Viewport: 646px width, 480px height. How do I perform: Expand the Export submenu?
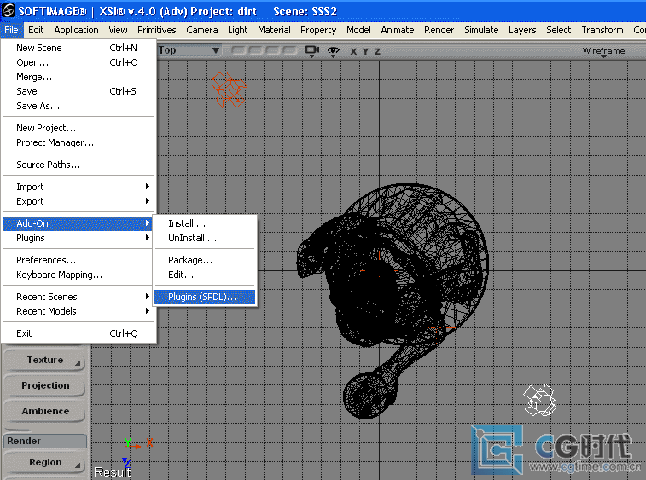[x=78, y=201]
